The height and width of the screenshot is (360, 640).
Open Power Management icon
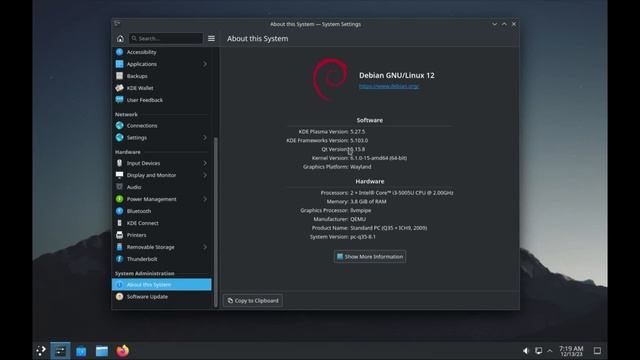(x=119, y=199)
